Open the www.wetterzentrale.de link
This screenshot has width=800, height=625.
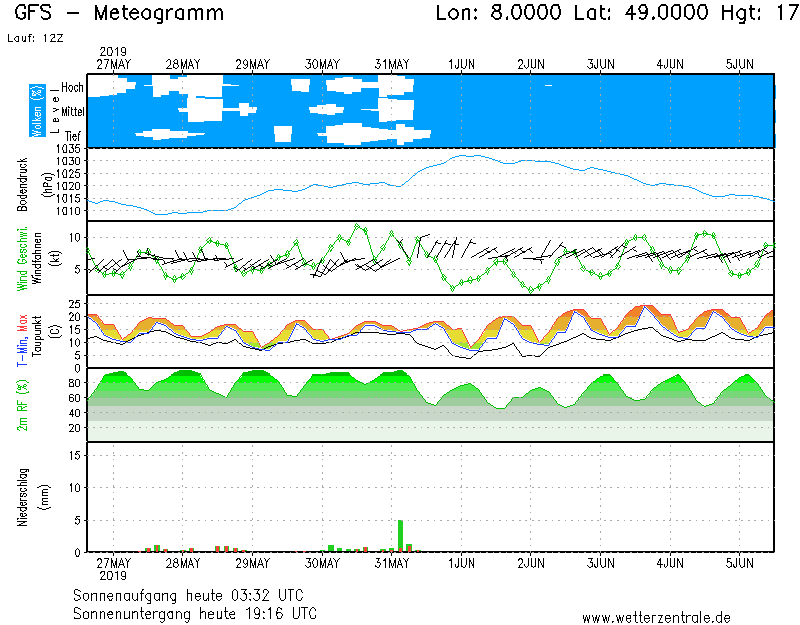coord(656,618)
